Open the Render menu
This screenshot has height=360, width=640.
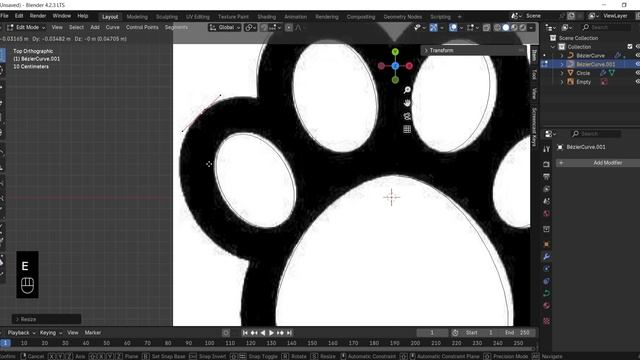[38, 16]
